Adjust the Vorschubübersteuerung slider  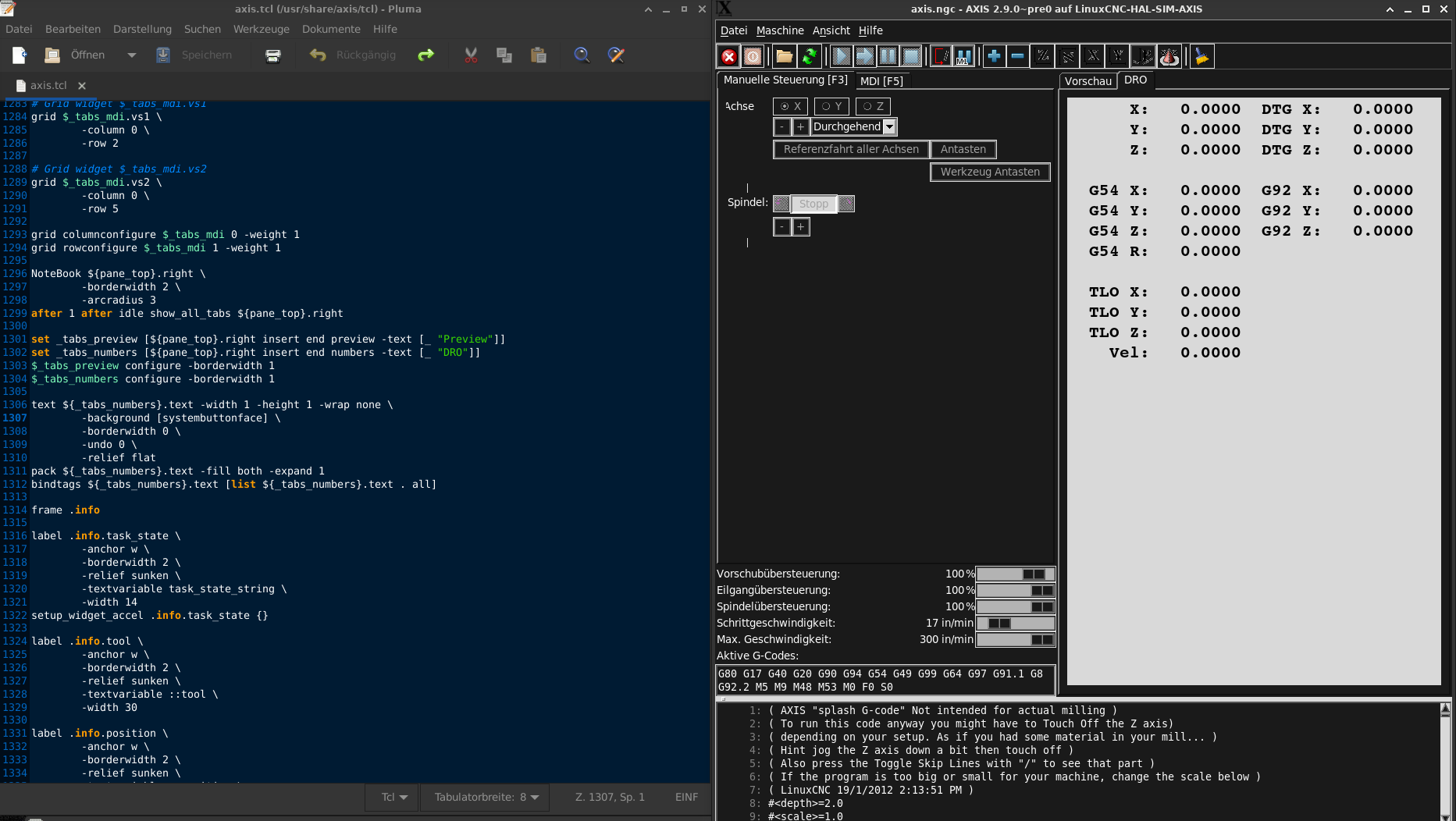tap(1015, 574)
